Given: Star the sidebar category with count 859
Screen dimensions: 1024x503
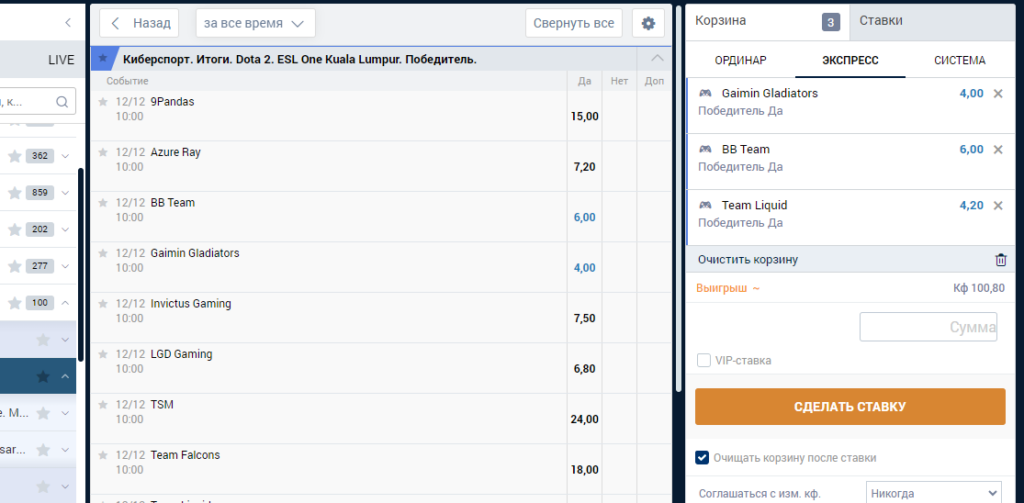Looking at the screenshot, I should [14, 193].
